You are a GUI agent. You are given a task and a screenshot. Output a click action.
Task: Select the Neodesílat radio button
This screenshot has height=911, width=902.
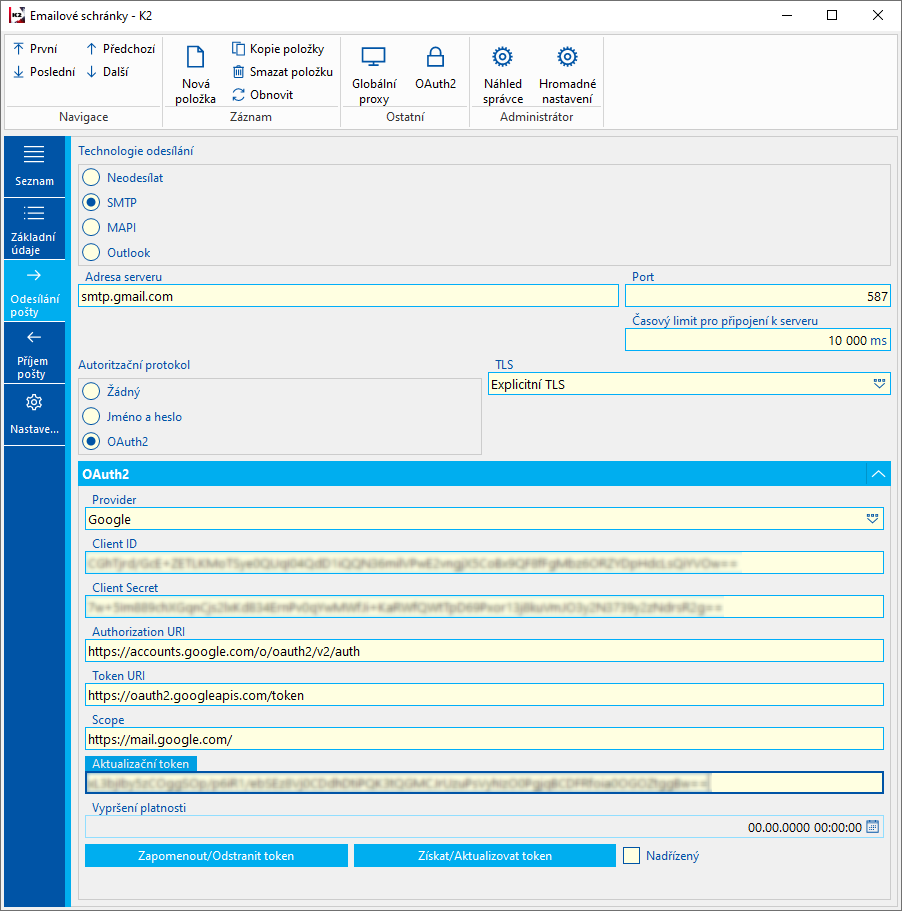coord(92,177)
